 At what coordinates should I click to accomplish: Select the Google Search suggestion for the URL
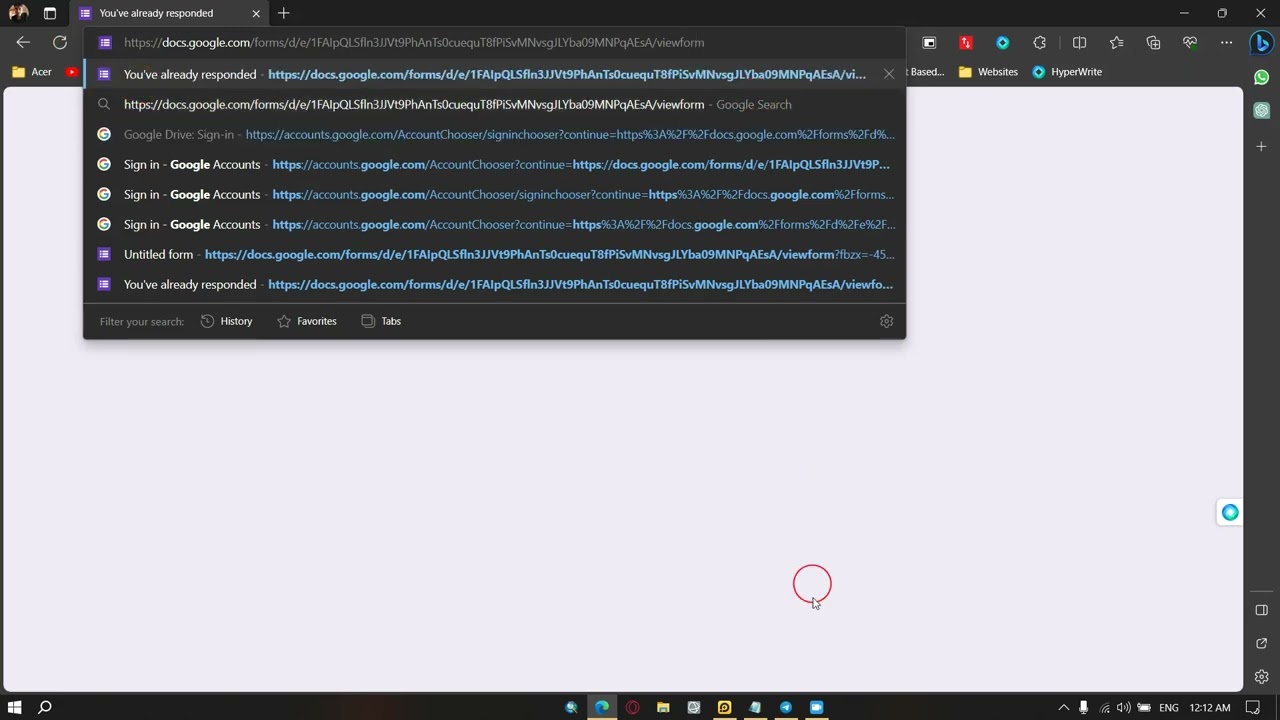point(495,104)
